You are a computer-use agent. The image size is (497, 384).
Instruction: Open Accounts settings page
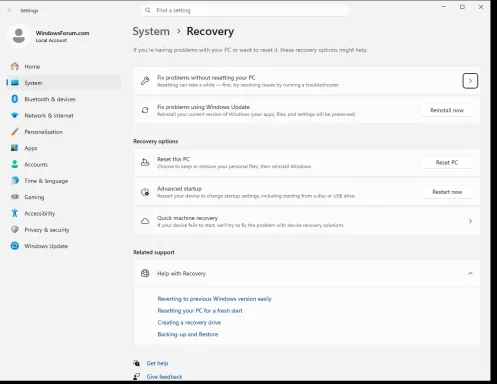63,164
